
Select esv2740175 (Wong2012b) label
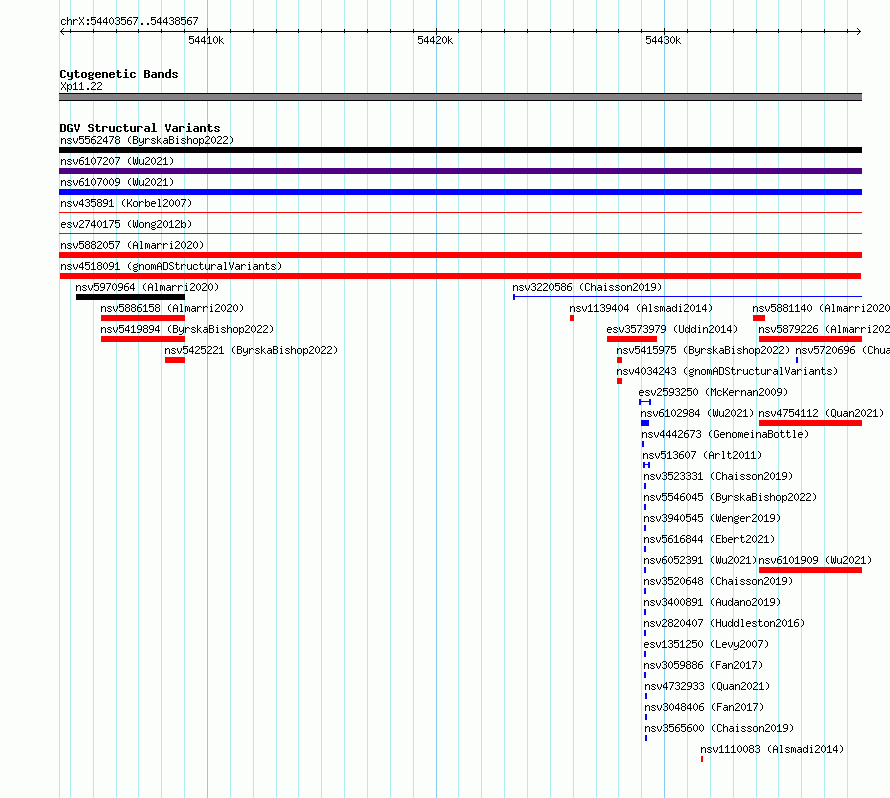[126, 224]
